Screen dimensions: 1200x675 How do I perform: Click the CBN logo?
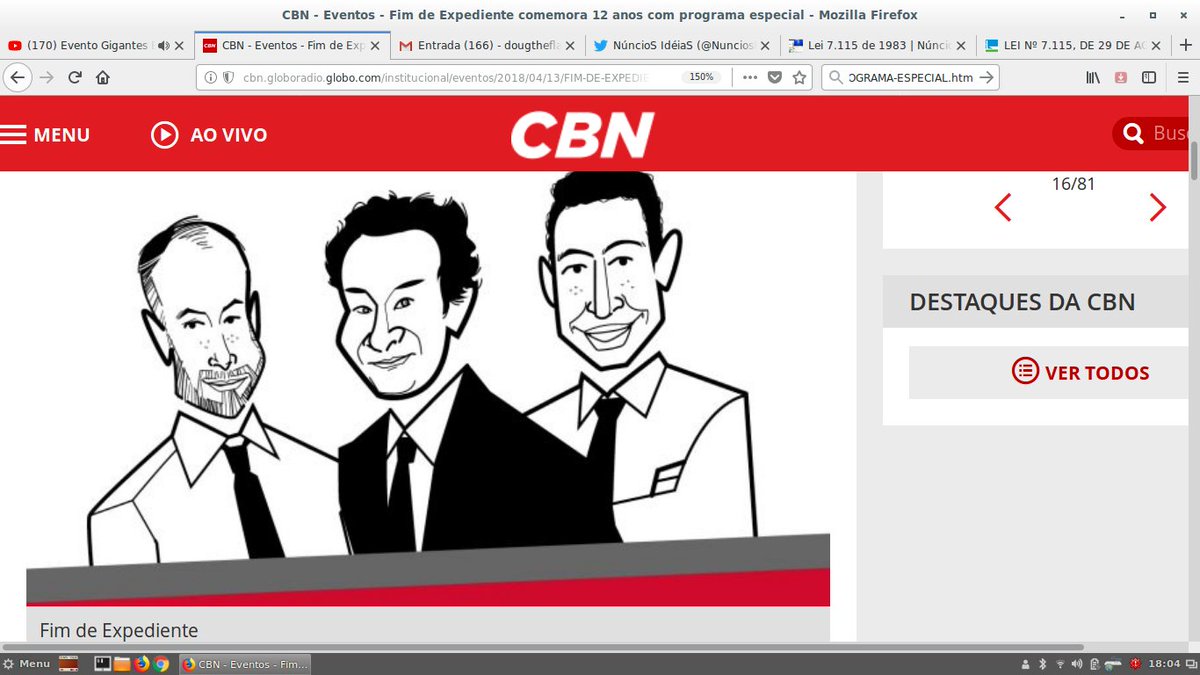(x=582, y=134)
